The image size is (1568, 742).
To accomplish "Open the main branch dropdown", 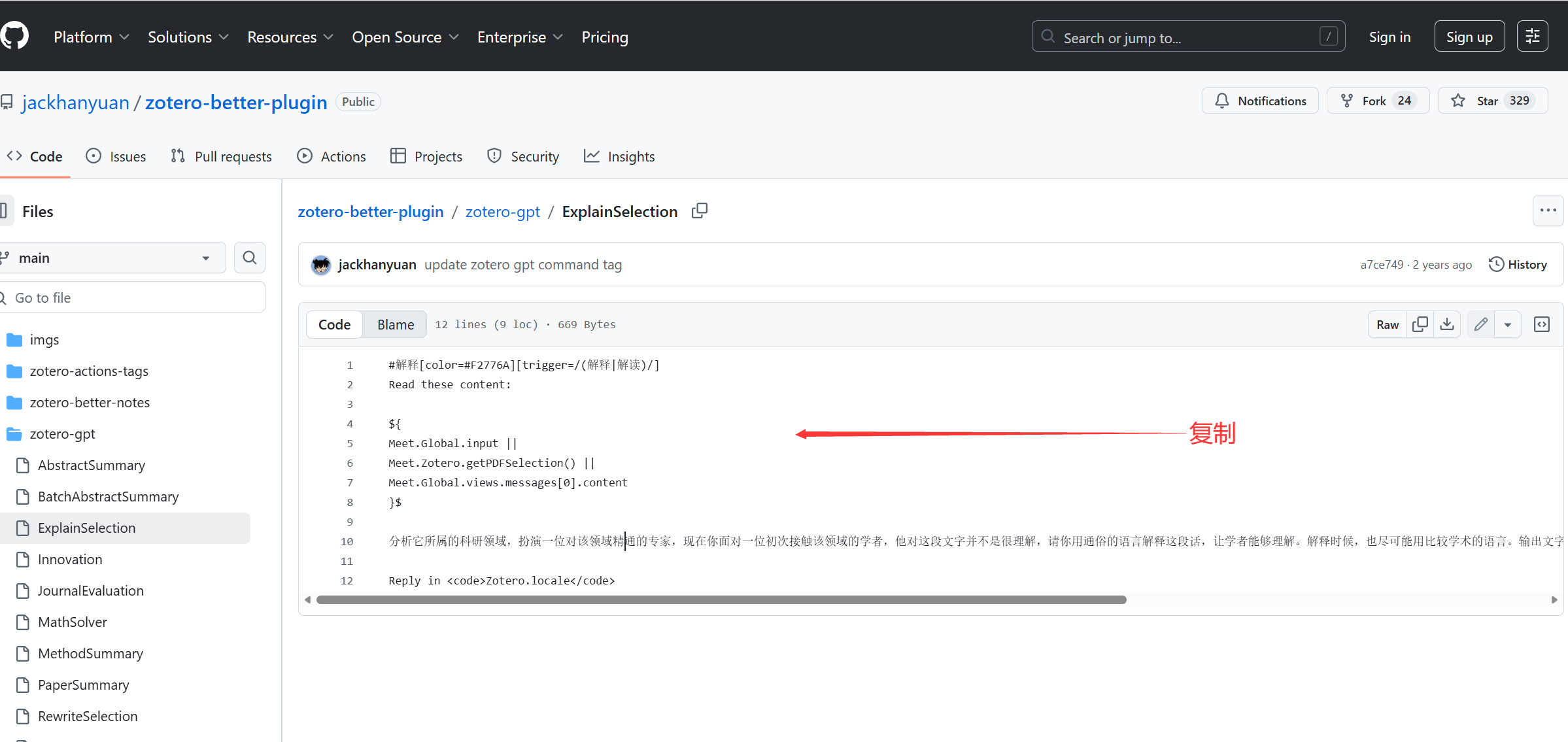I will (x=111, y=258).
